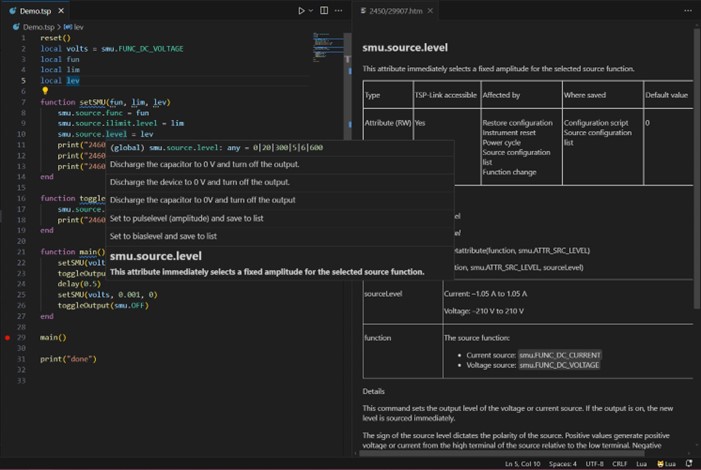Click the CRLF end-of-line selector
The height and width of the screenshot is (470, 701).
[x=621, y=464]
